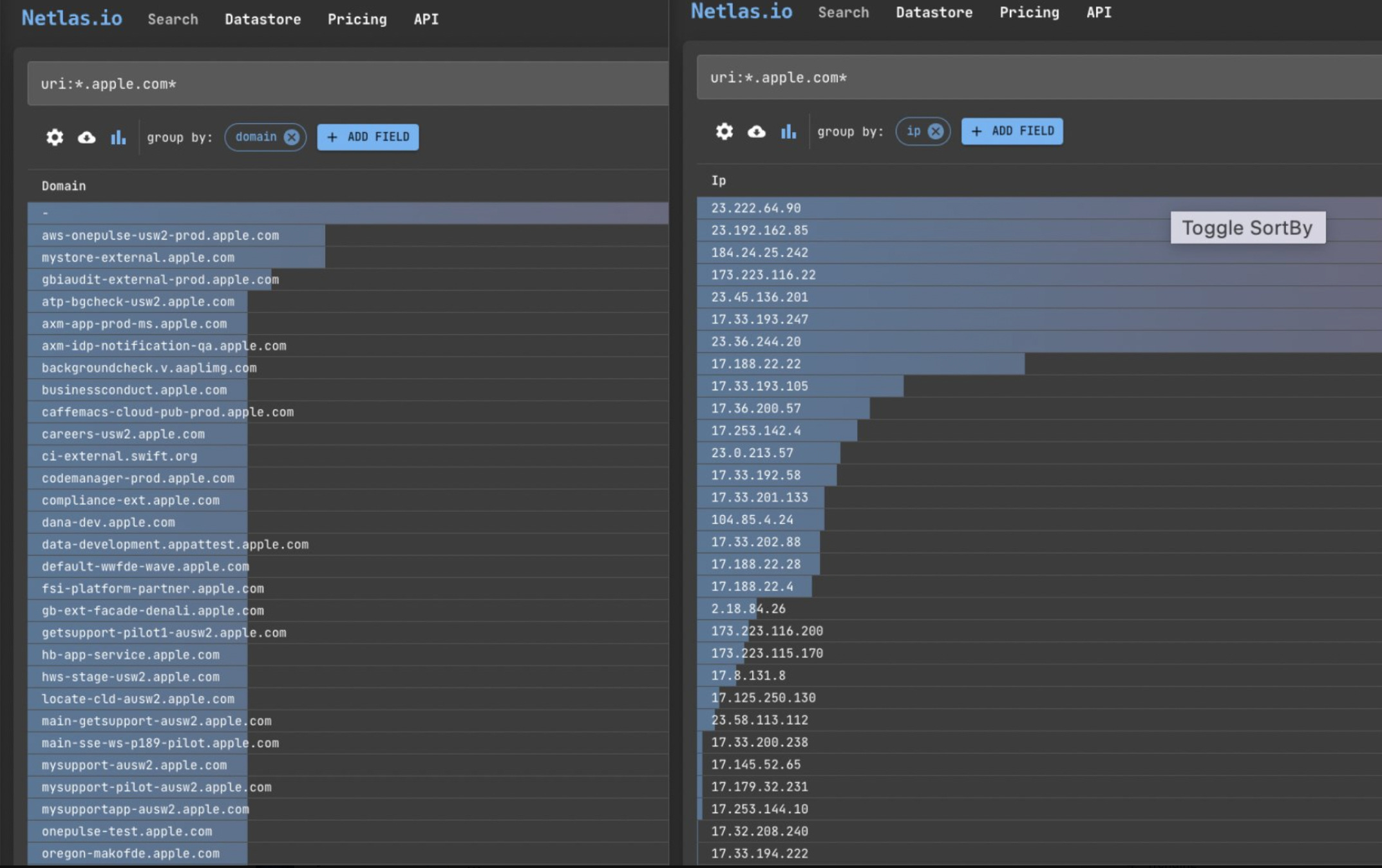Viewport: 1382px width, 868px height.
Task: Remove the domain group-by chip
Action: pos(291,137)
